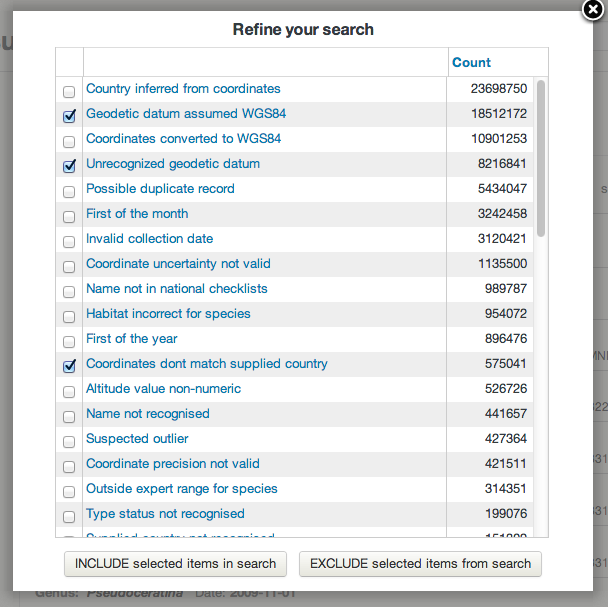Check the Country inferred from coordinates checkbox
Viewport: 608px width, 607px height.
69,91
